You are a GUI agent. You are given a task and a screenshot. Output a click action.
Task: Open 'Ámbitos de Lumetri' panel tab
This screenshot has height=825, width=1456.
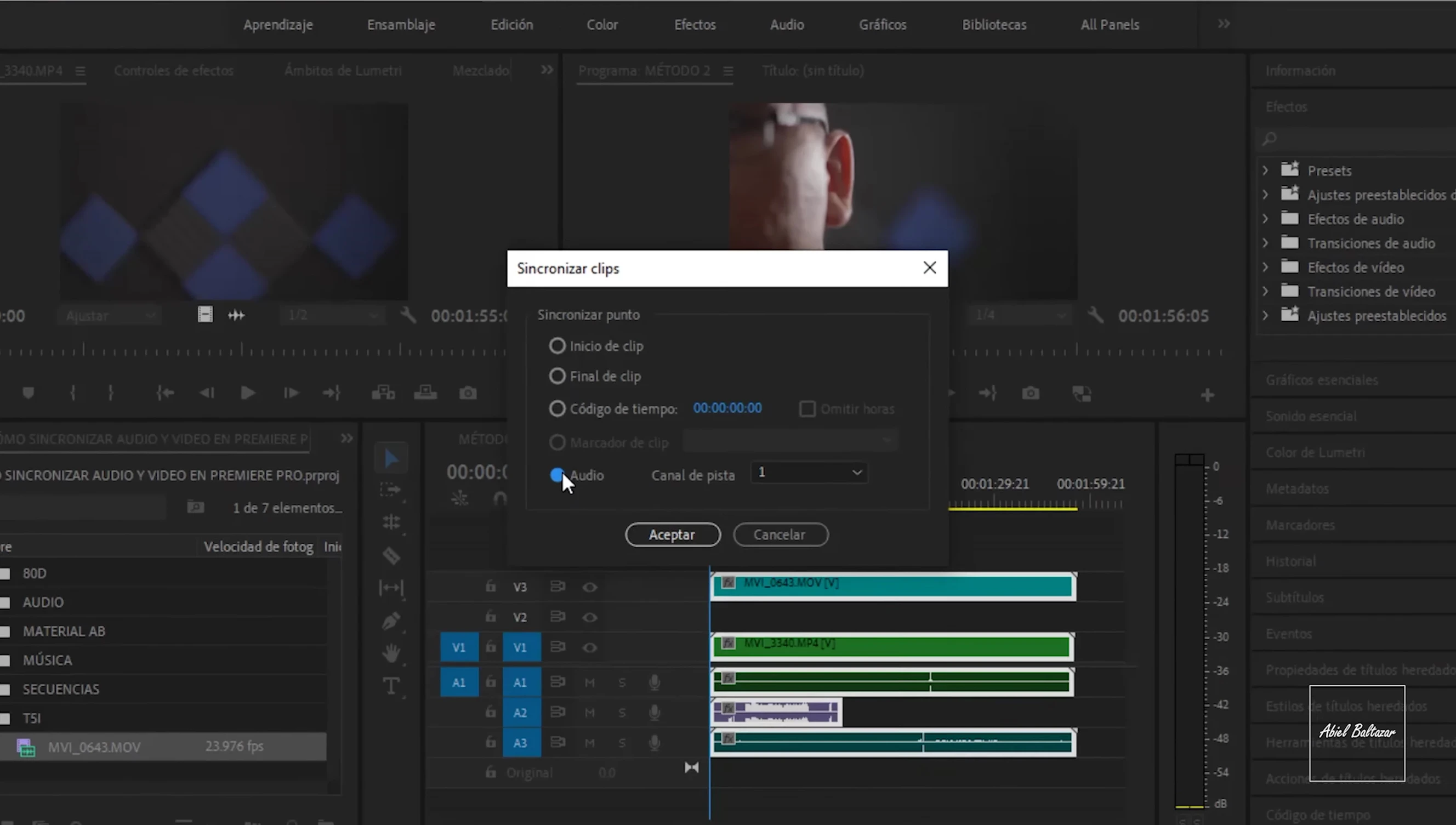343,71
